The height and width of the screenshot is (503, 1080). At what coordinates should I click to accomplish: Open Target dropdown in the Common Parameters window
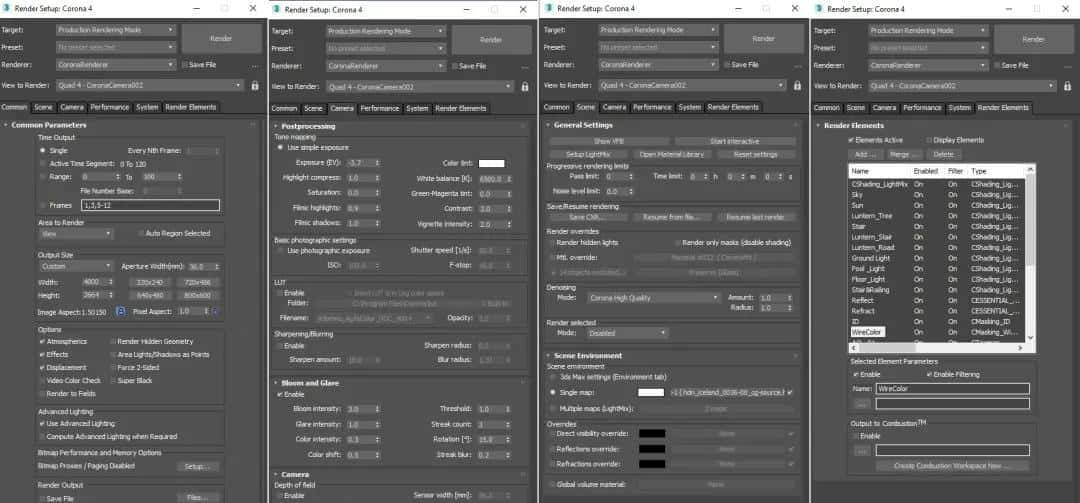click(x=116, y=30)
